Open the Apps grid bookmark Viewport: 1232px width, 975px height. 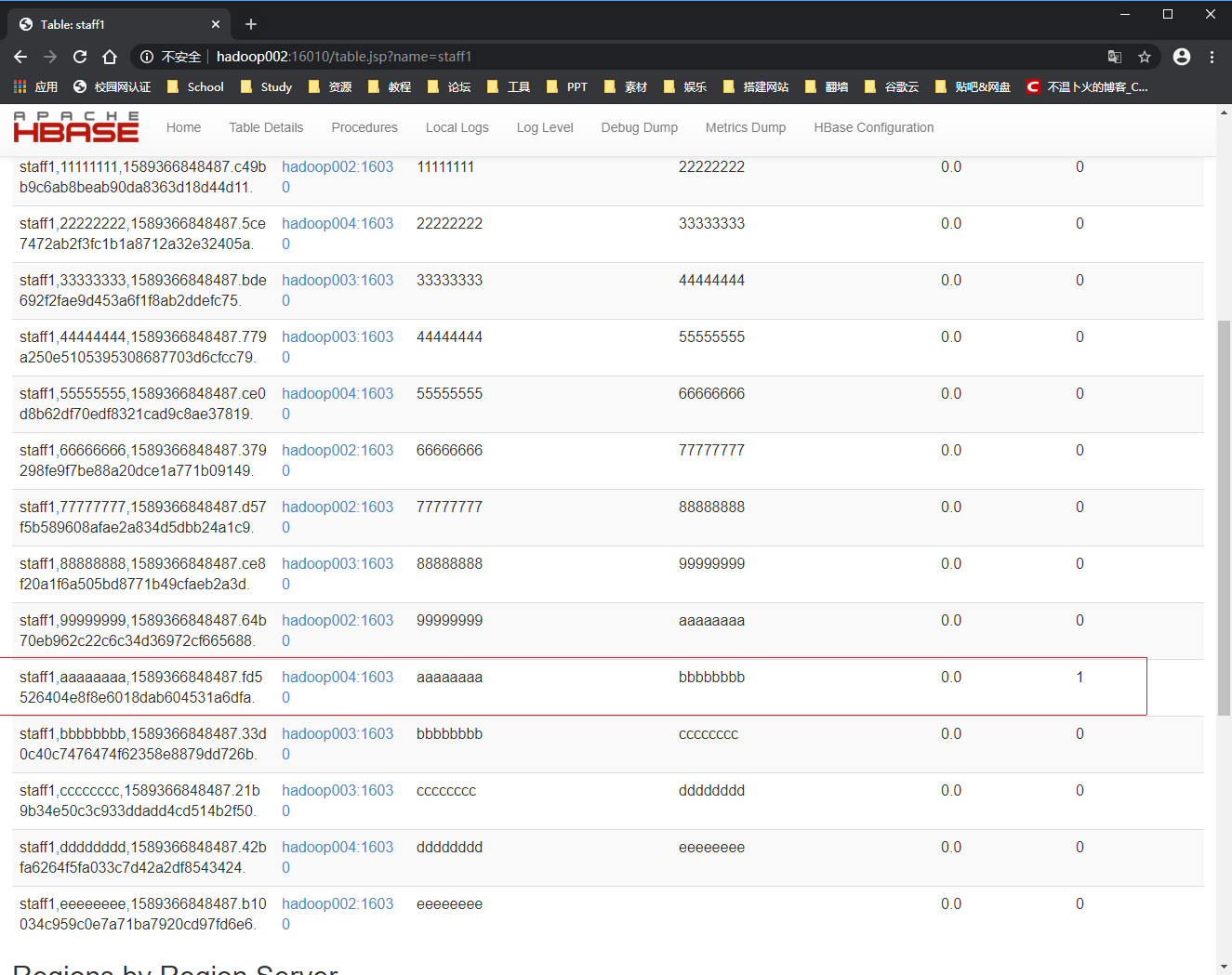(35, 86)
